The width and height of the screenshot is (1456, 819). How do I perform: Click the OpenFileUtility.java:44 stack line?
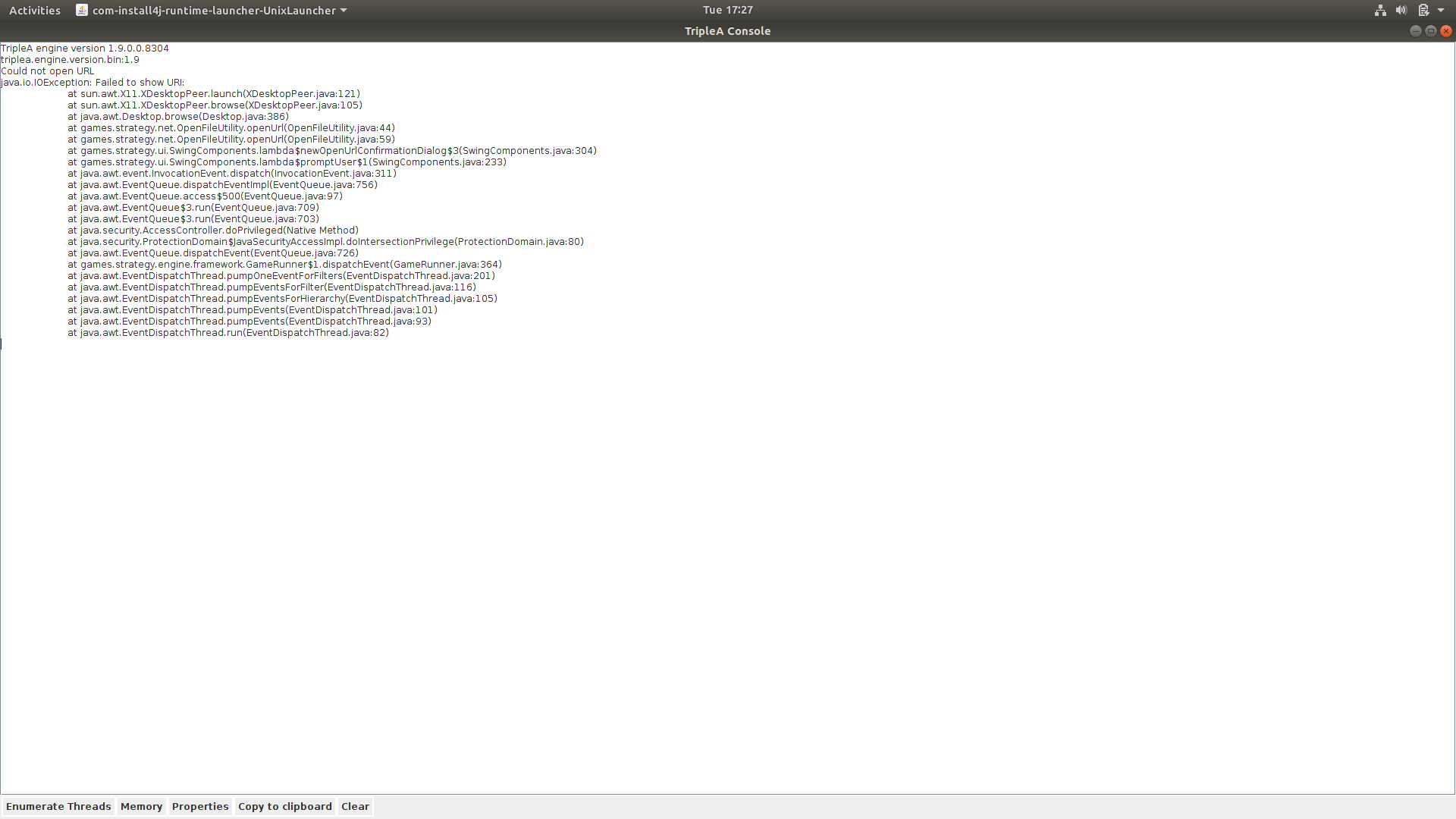coord(231,127)
